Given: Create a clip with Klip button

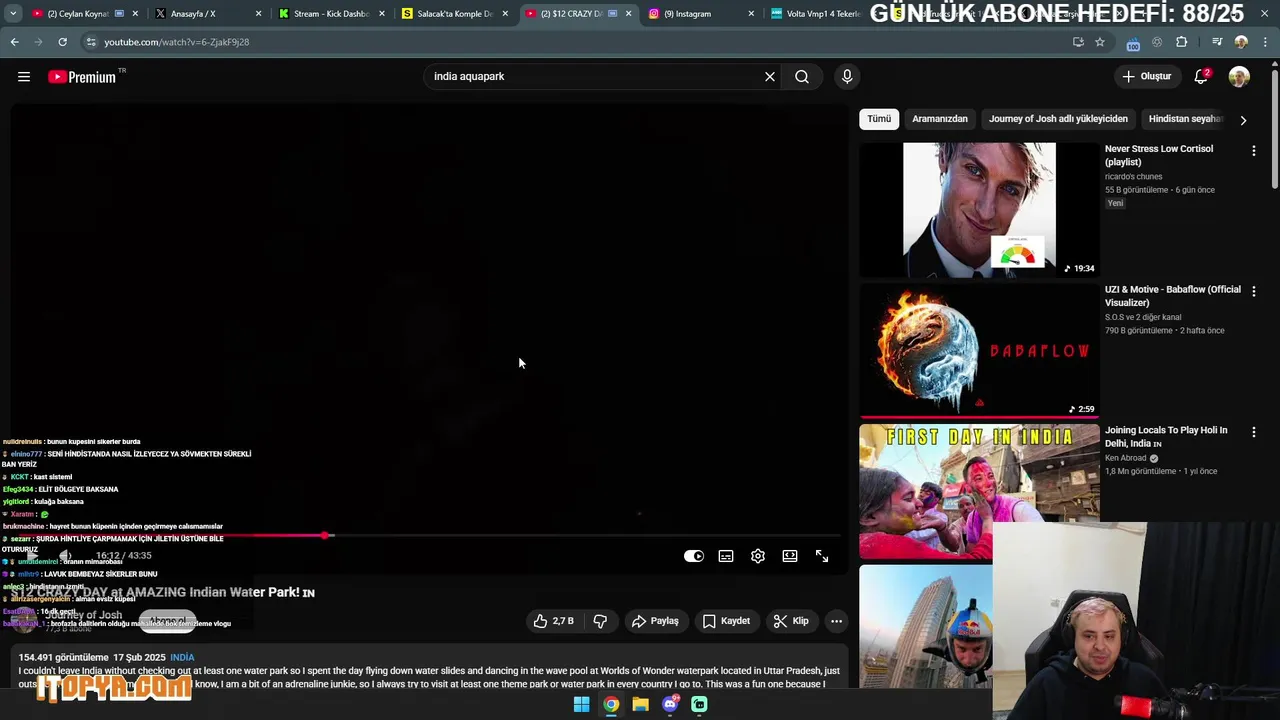Looking at the screenshot, I should pos(791,621).
